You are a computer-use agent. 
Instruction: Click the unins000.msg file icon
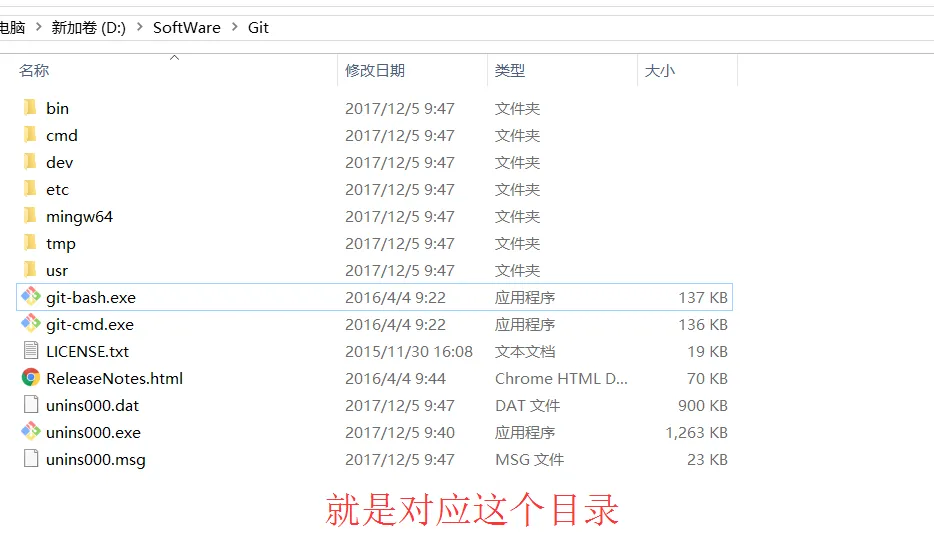31,459
